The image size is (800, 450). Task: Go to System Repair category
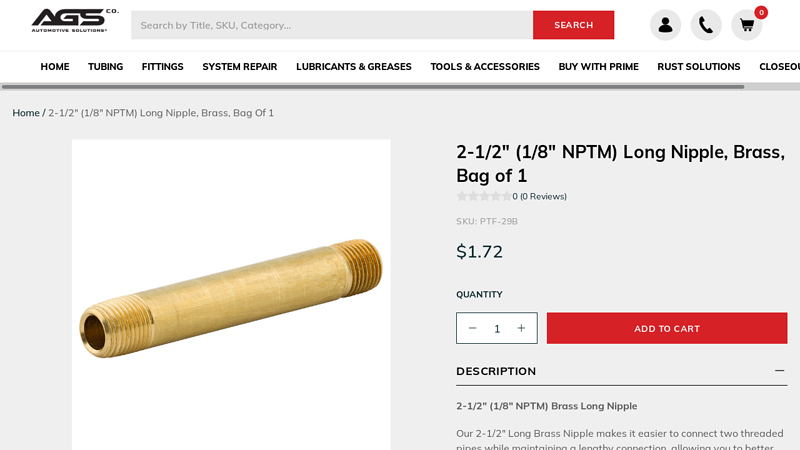pyautogui.click(x=240, y=67)
